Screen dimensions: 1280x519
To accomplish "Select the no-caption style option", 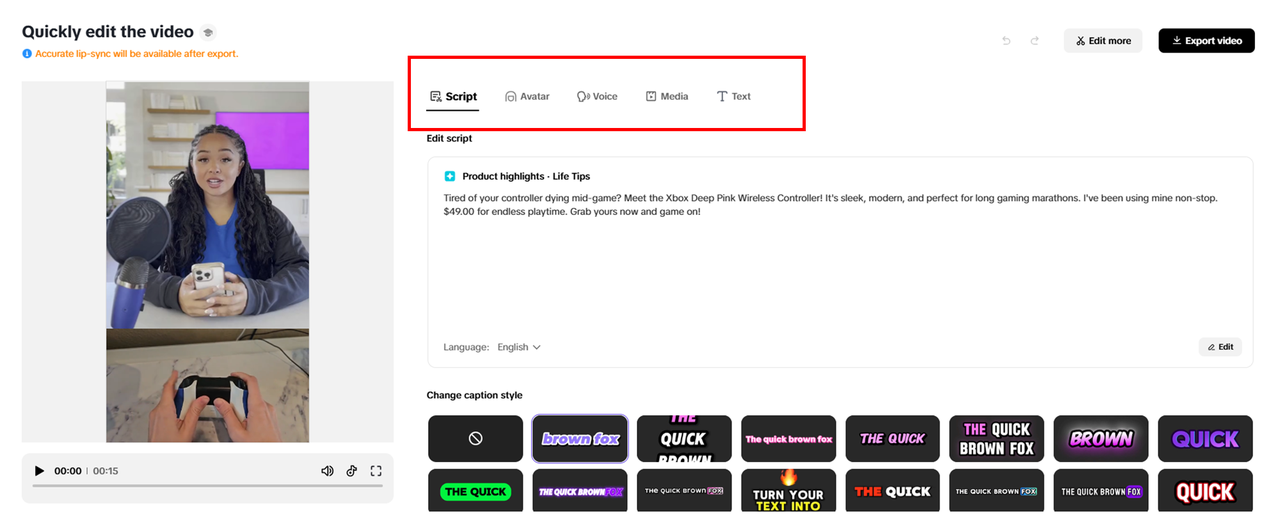I will pyautogui.click(x=475, y=438).
